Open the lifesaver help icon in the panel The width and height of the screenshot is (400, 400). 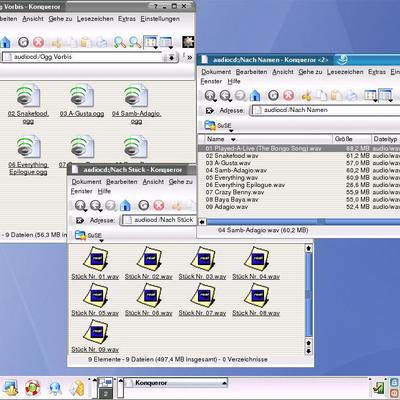point(33,388)
